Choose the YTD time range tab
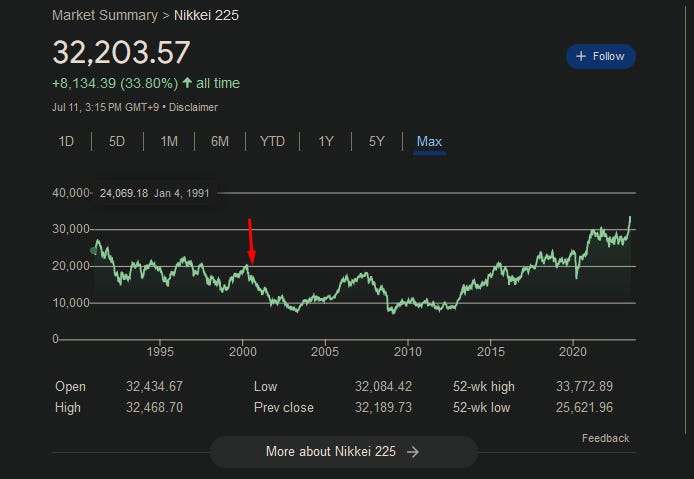This screenshot has height=479, width=694. (x=272, y=142)
